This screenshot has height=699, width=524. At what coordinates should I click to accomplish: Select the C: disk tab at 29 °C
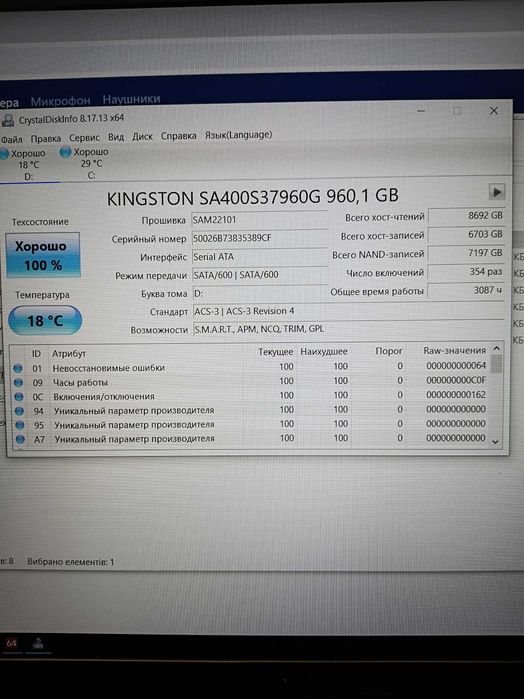click(x=89, y=164)
